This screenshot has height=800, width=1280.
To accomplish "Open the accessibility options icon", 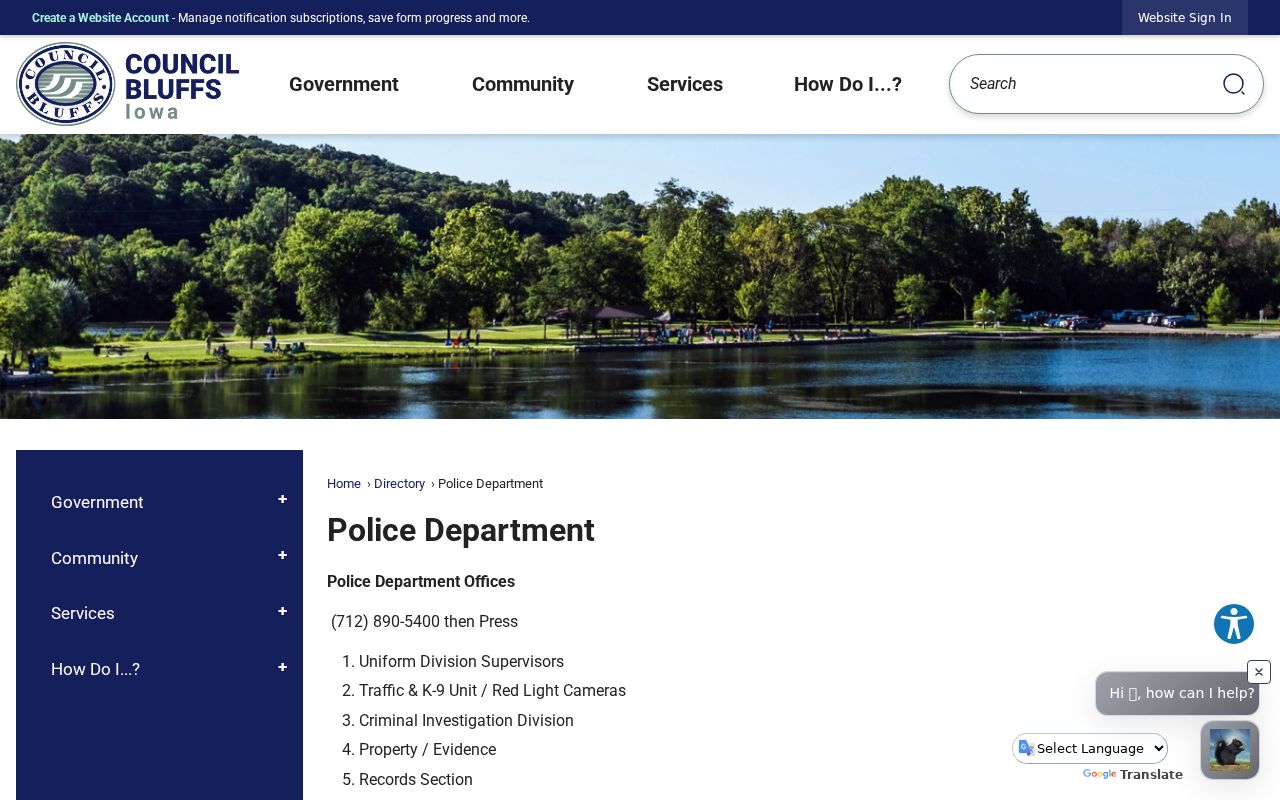I will point(1234,624).
